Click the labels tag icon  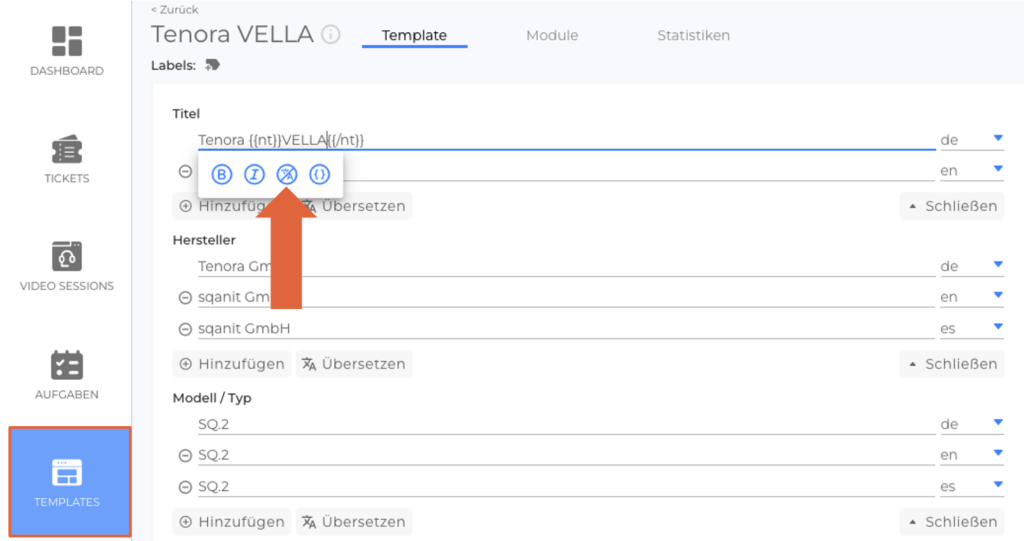(x=212, y=65)
